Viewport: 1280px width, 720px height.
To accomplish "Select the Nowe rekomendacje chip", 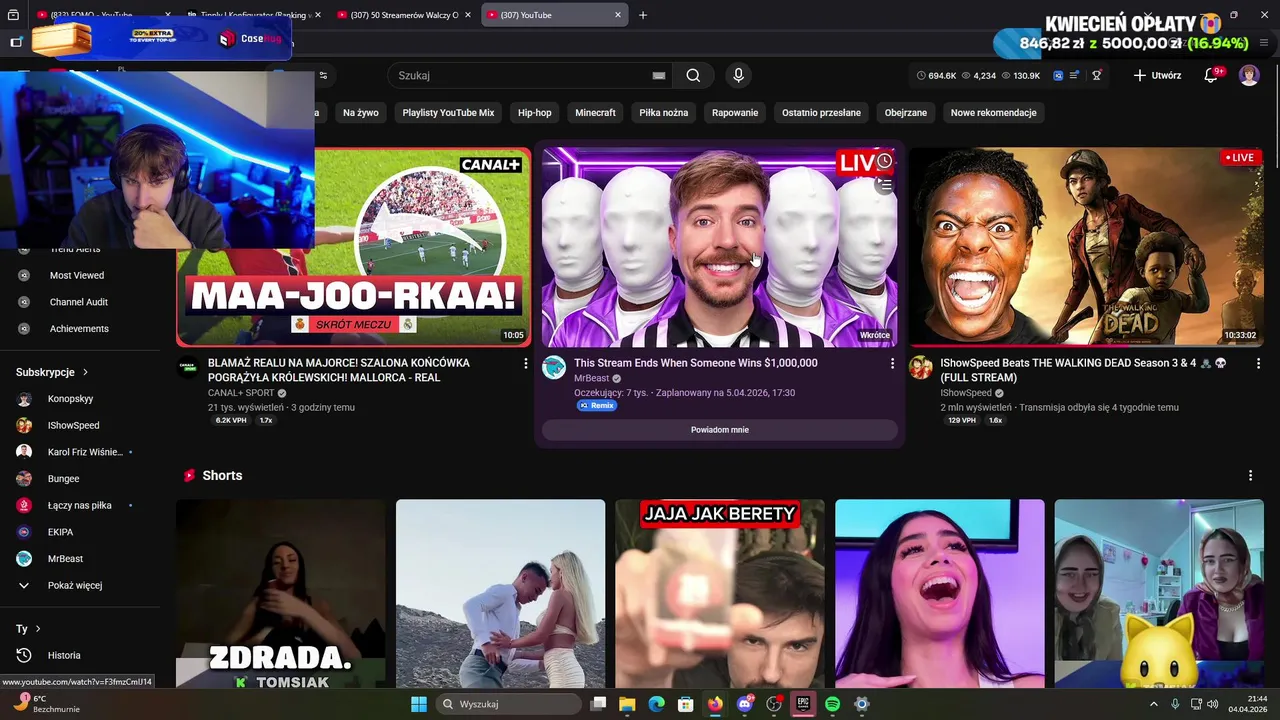I will click(993, 113).
